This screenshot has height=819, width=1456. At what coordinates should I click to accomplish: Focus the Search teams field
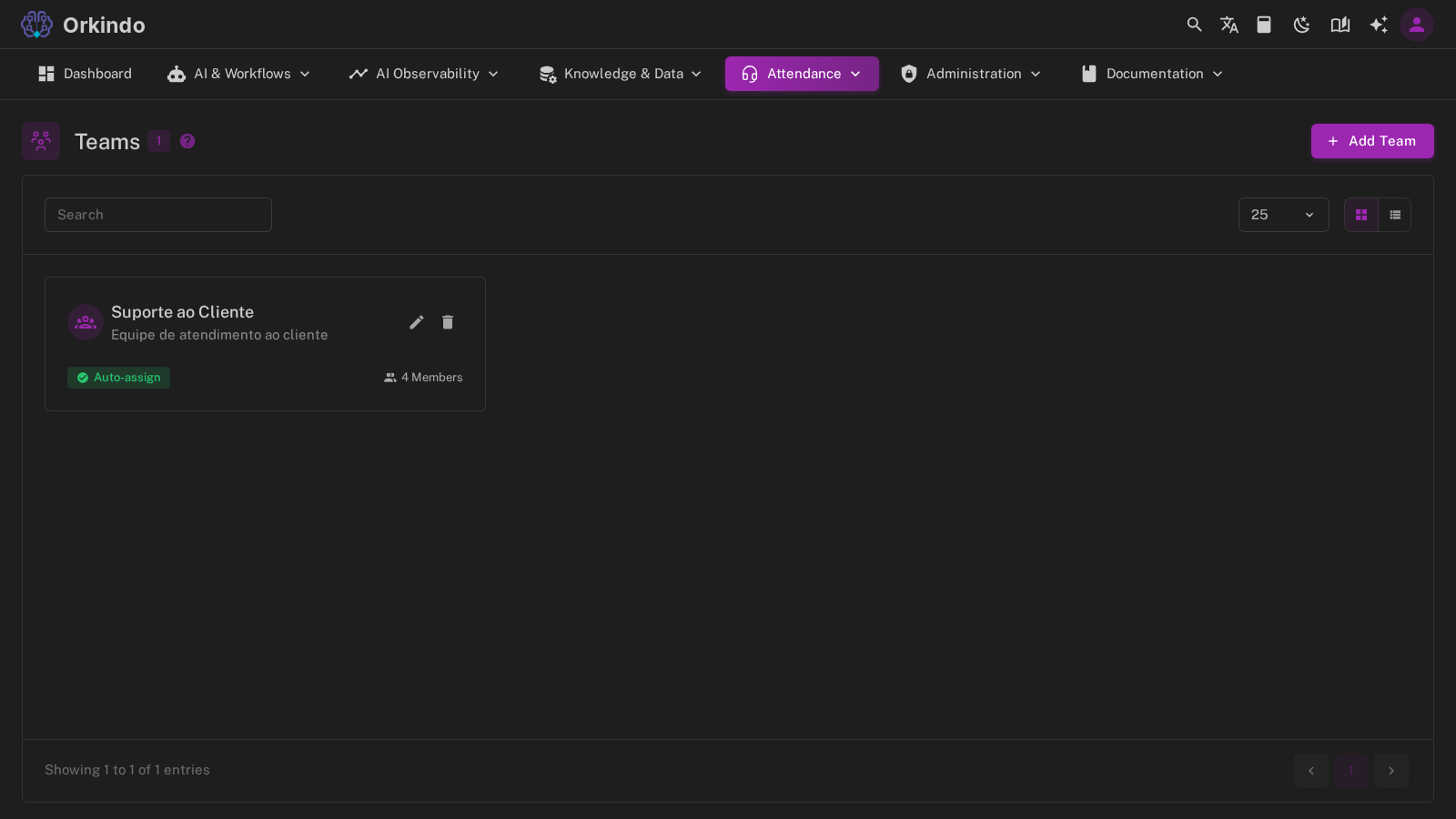tap(158, 215)
